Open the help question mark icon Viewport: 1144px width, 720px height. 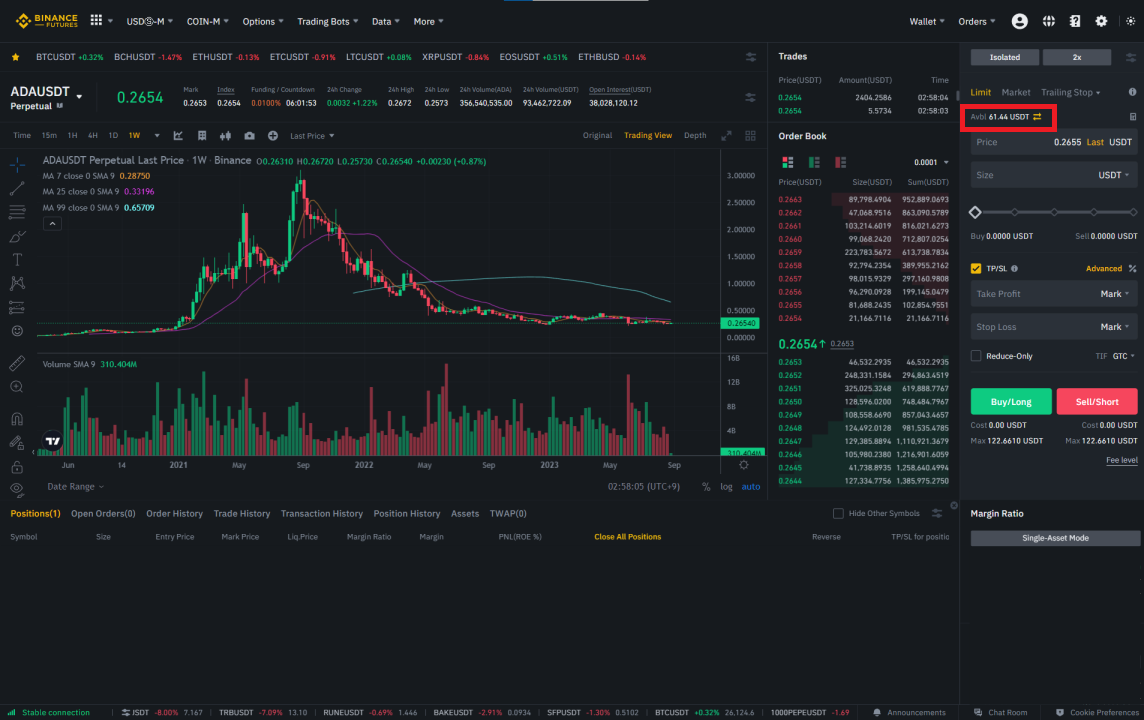point(1075,21)
